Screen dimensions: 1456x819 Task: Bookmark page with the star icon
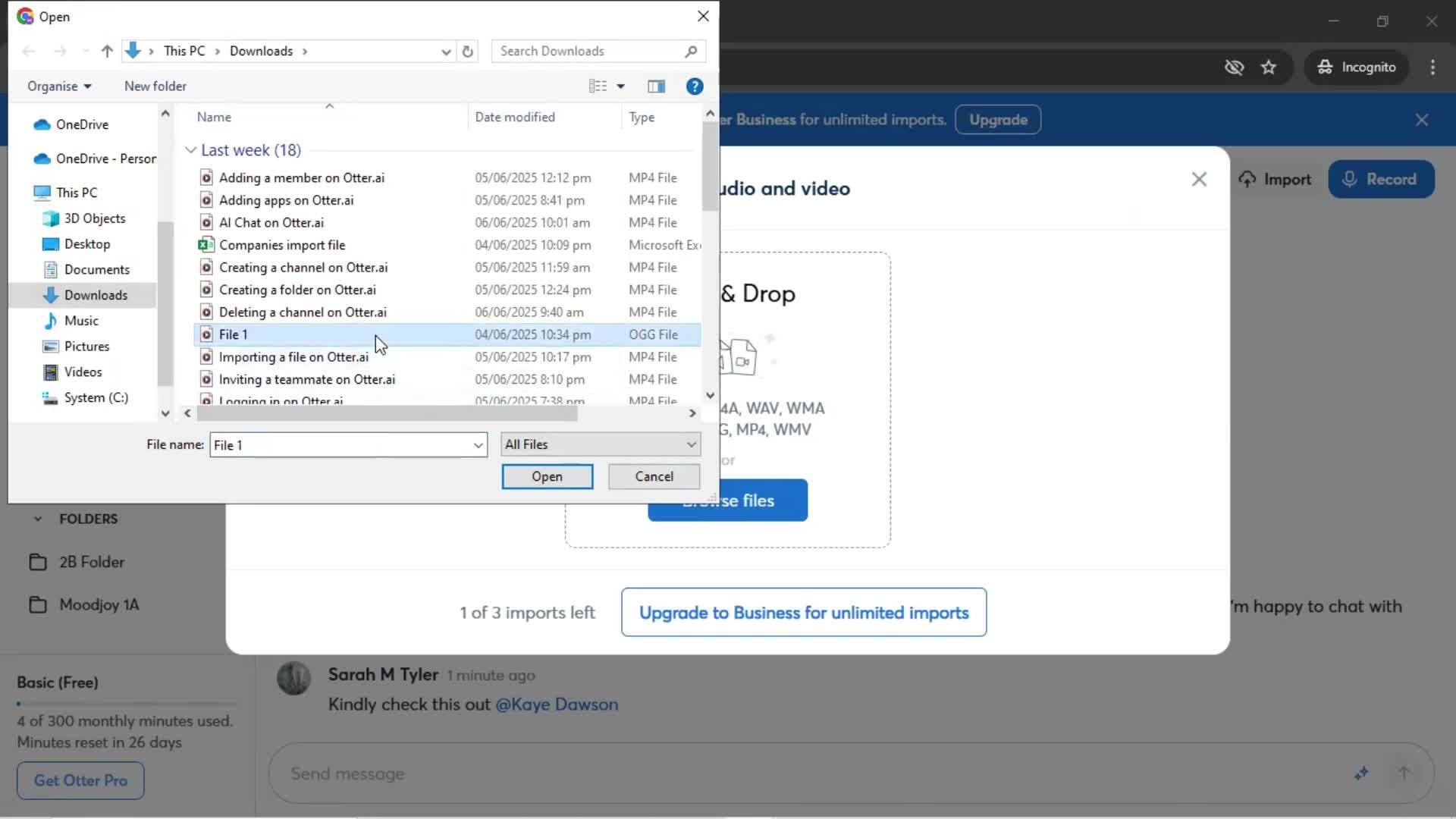coord(1268,67)
